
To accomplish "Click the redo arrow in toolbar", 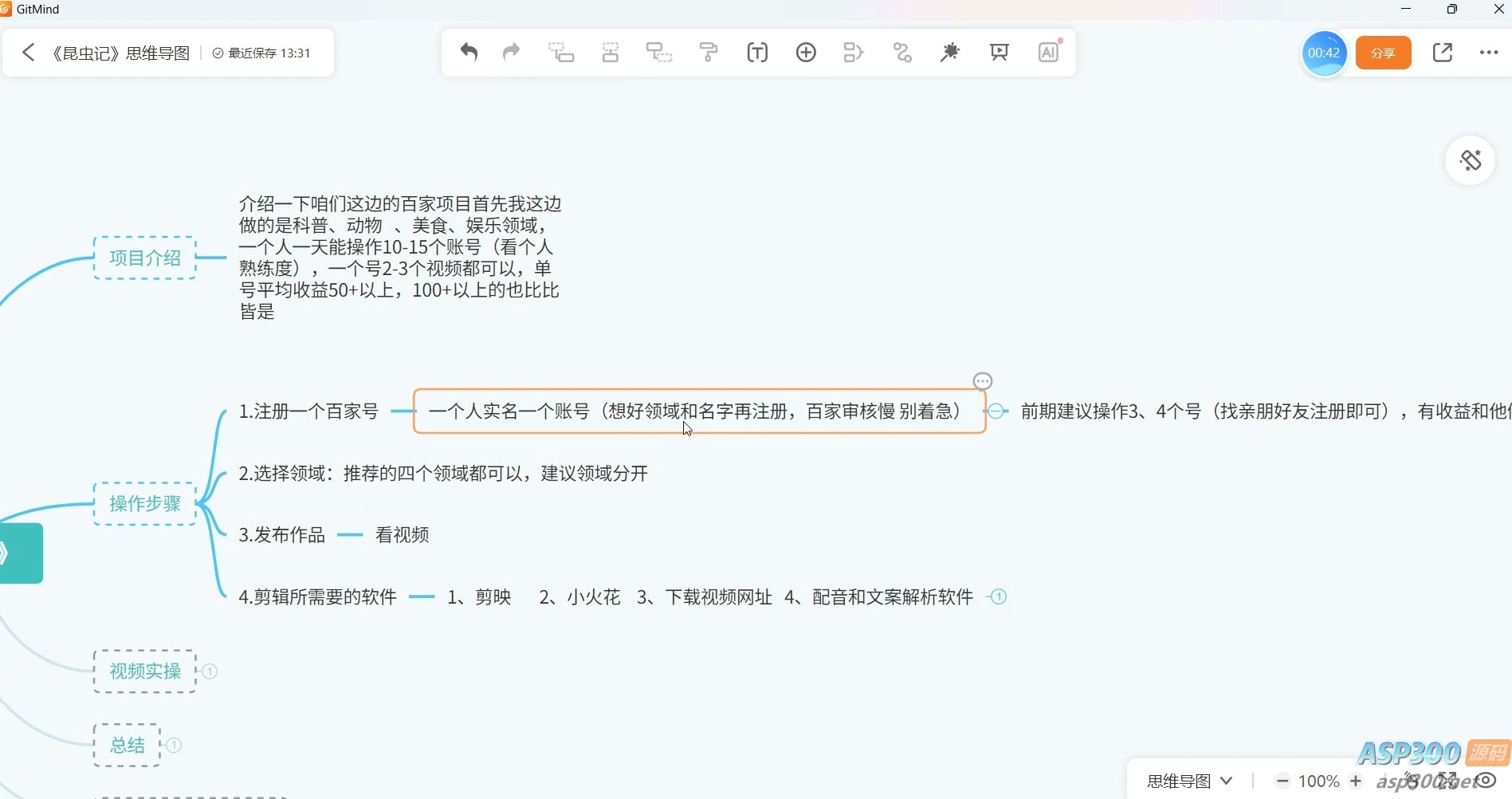I will 511,53.
